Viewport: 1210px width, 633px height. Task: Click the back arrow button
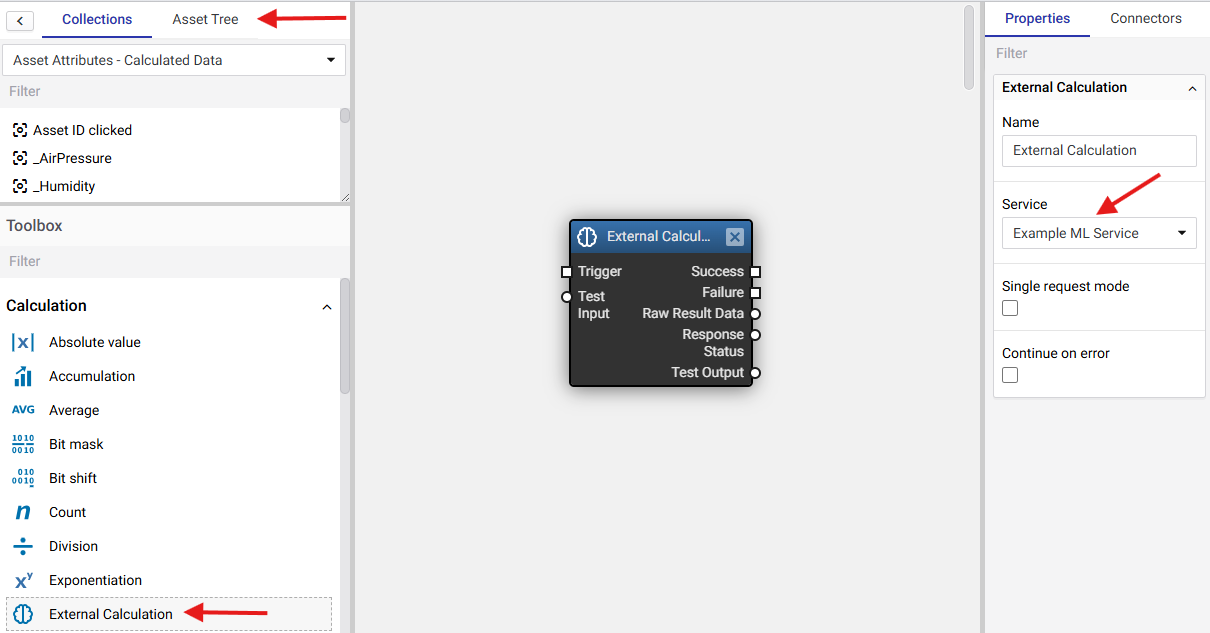tap(20, 20)
